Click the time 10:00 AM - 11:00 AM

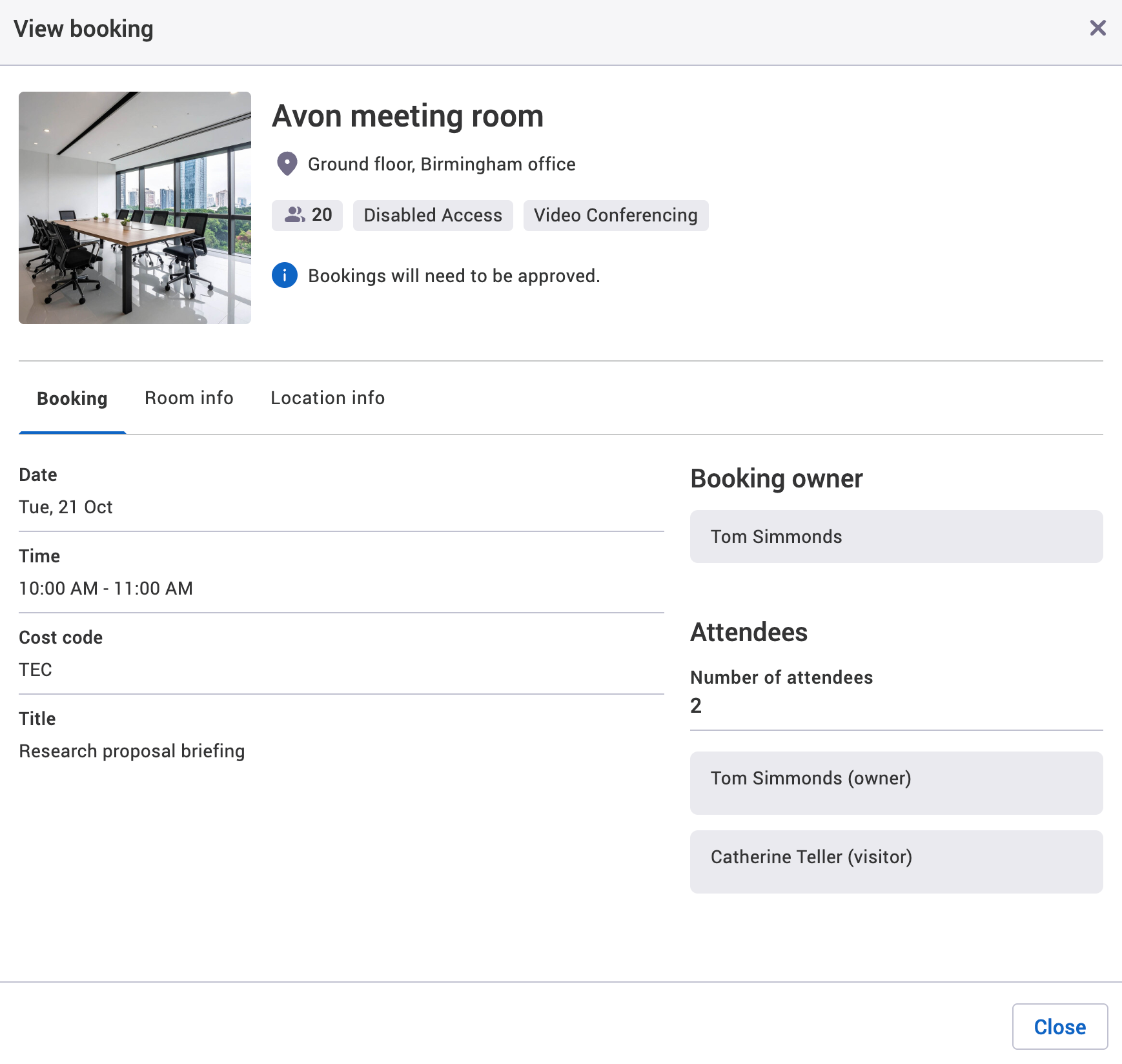coord(106,588)
